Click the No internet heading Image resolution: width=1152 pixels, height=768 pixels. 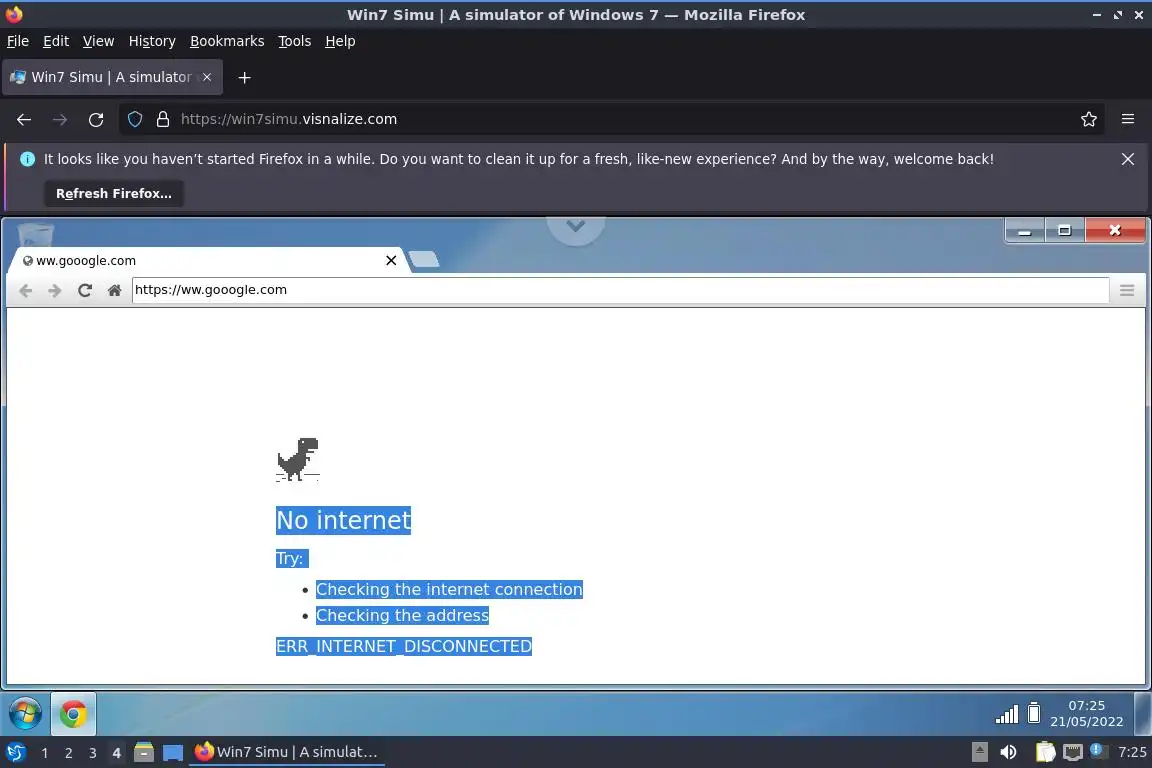[343, 520]
